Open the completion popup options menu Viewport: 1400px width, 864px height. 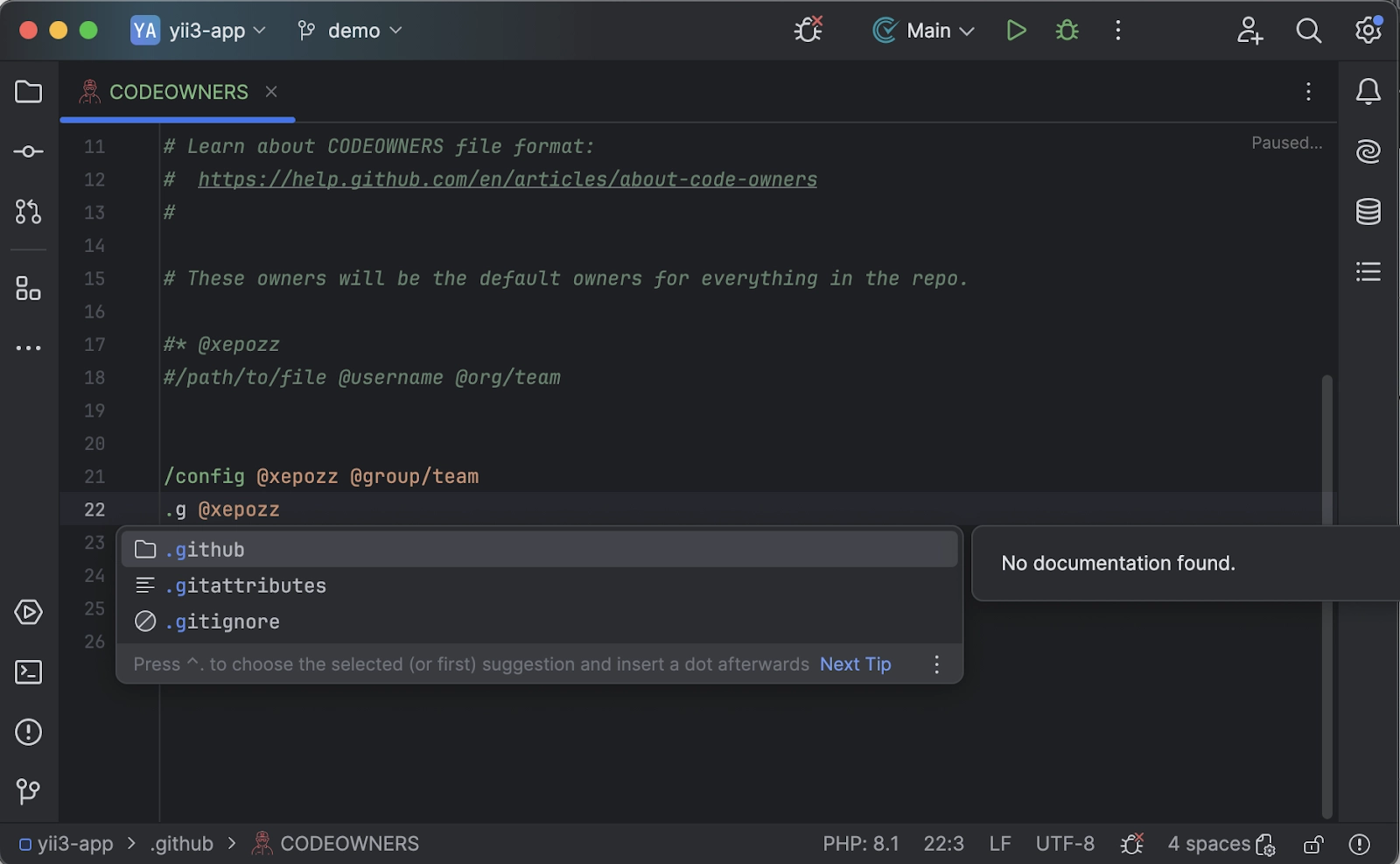click(x=936, y=664)
